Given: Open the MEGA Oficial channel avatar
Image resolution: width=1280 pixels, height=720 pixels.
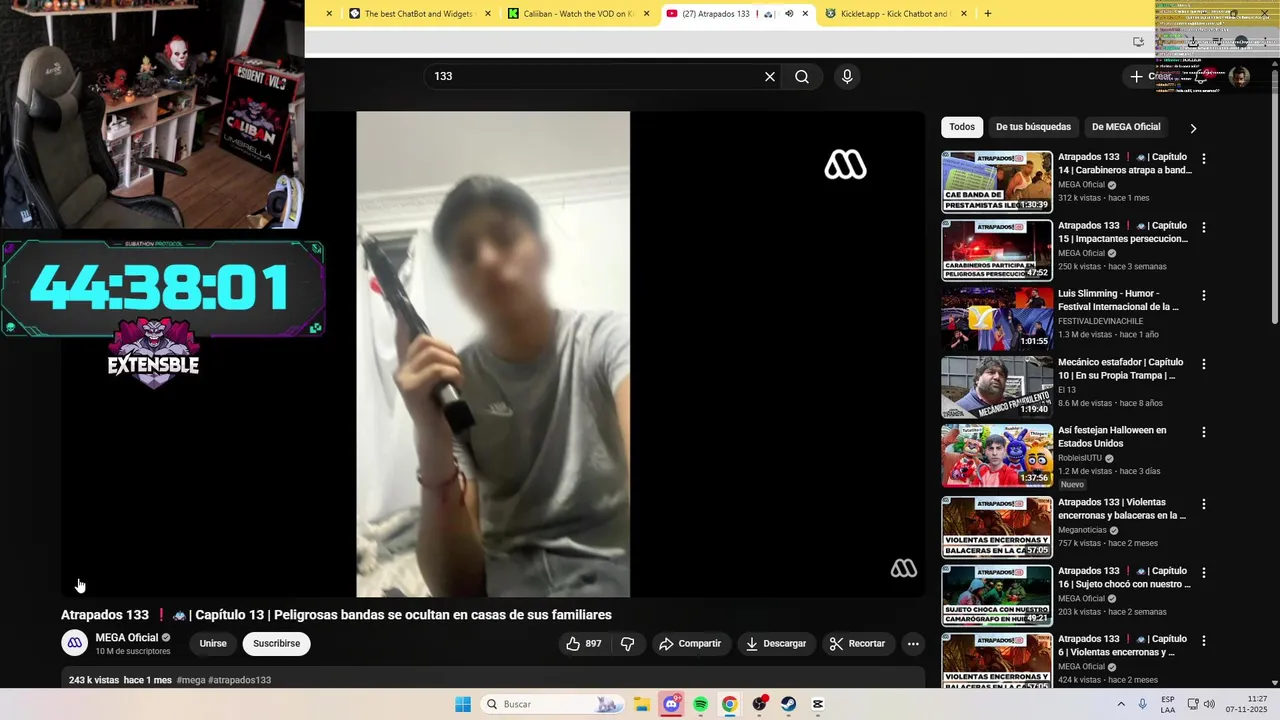Looking at the screenshot, I should click(x=74, y=643).
